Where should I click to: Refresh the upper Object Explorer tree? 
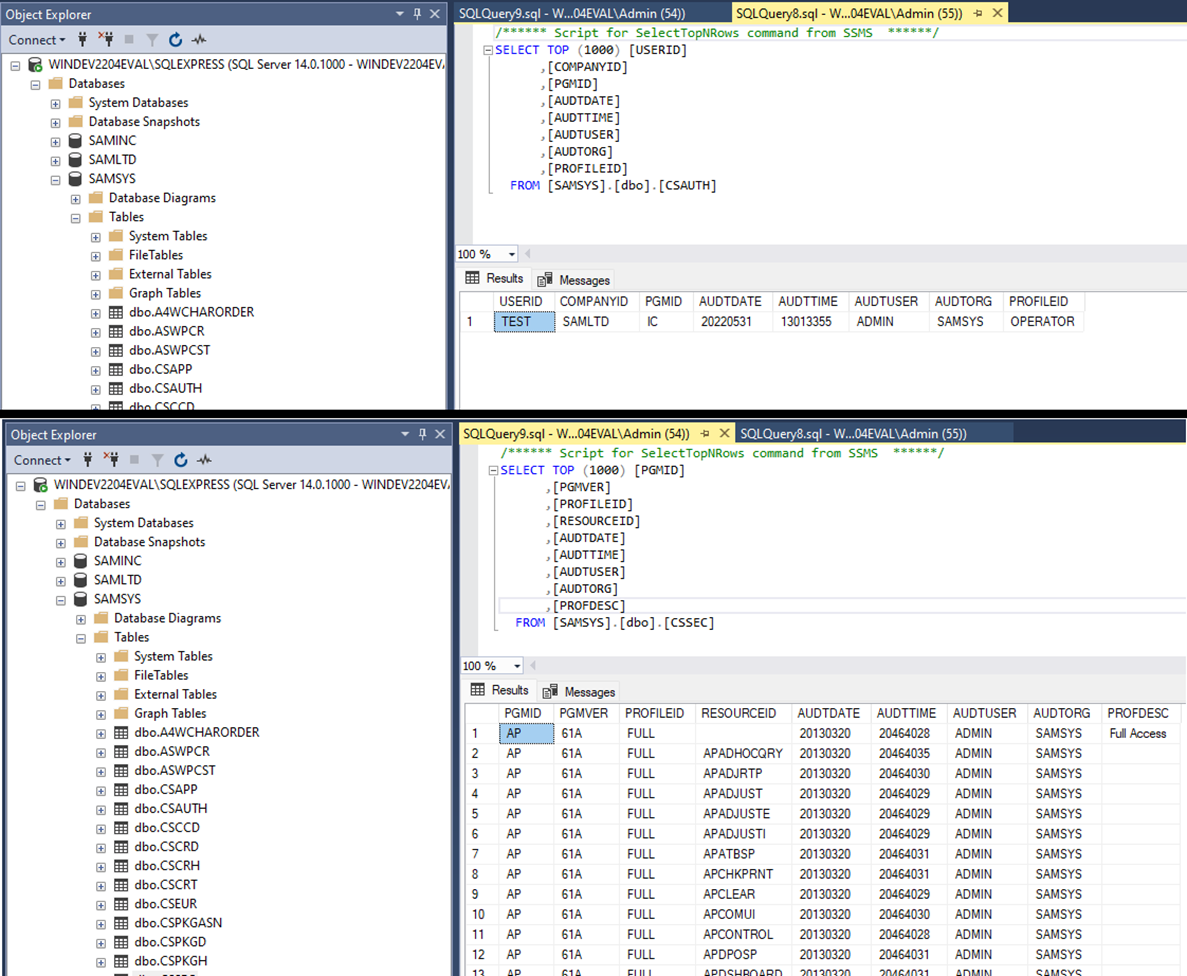(175, 40)
